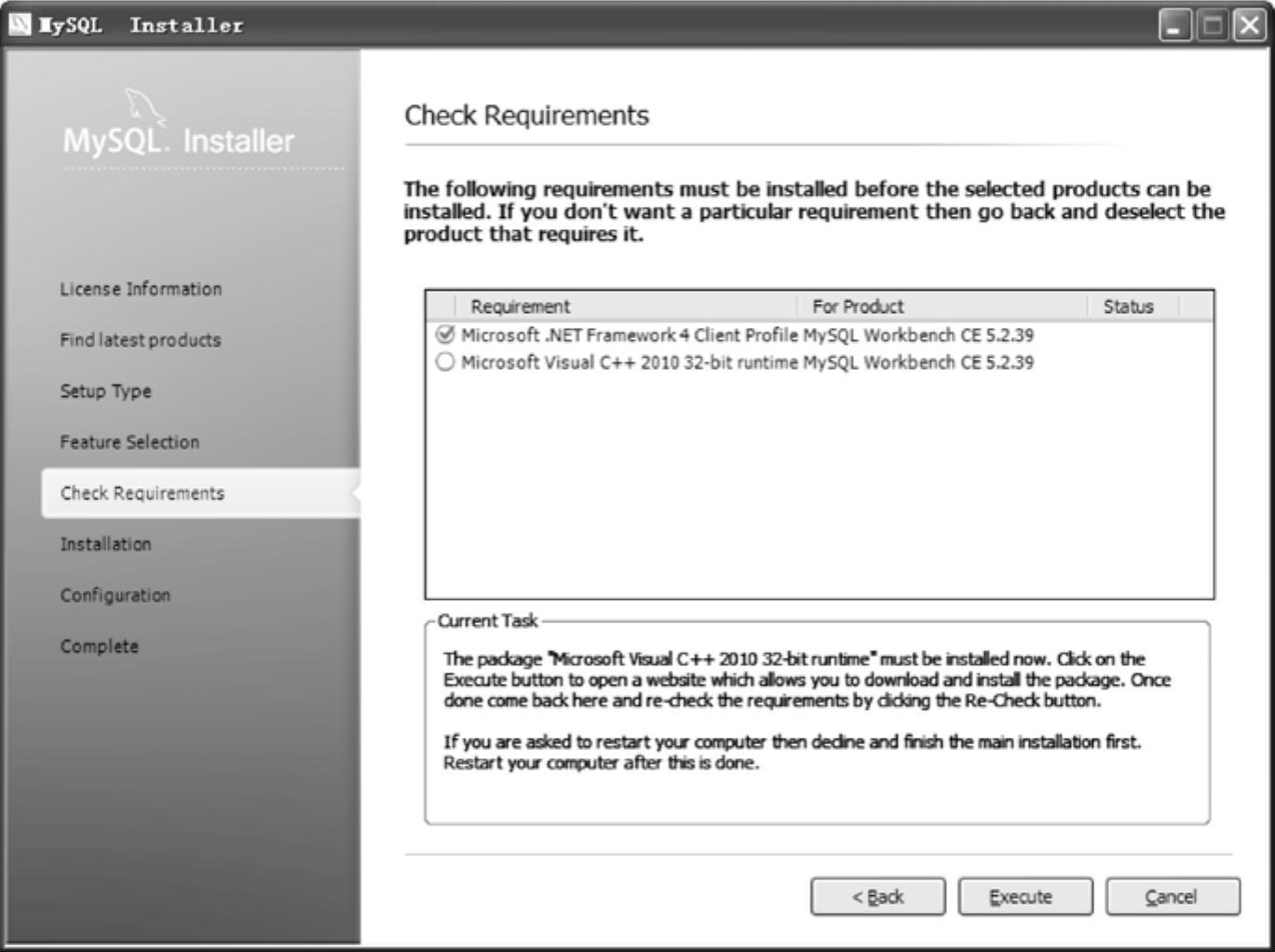
Task: Select the .NET Framework 4 Client Profile checkmark
Action: [445, 334]
